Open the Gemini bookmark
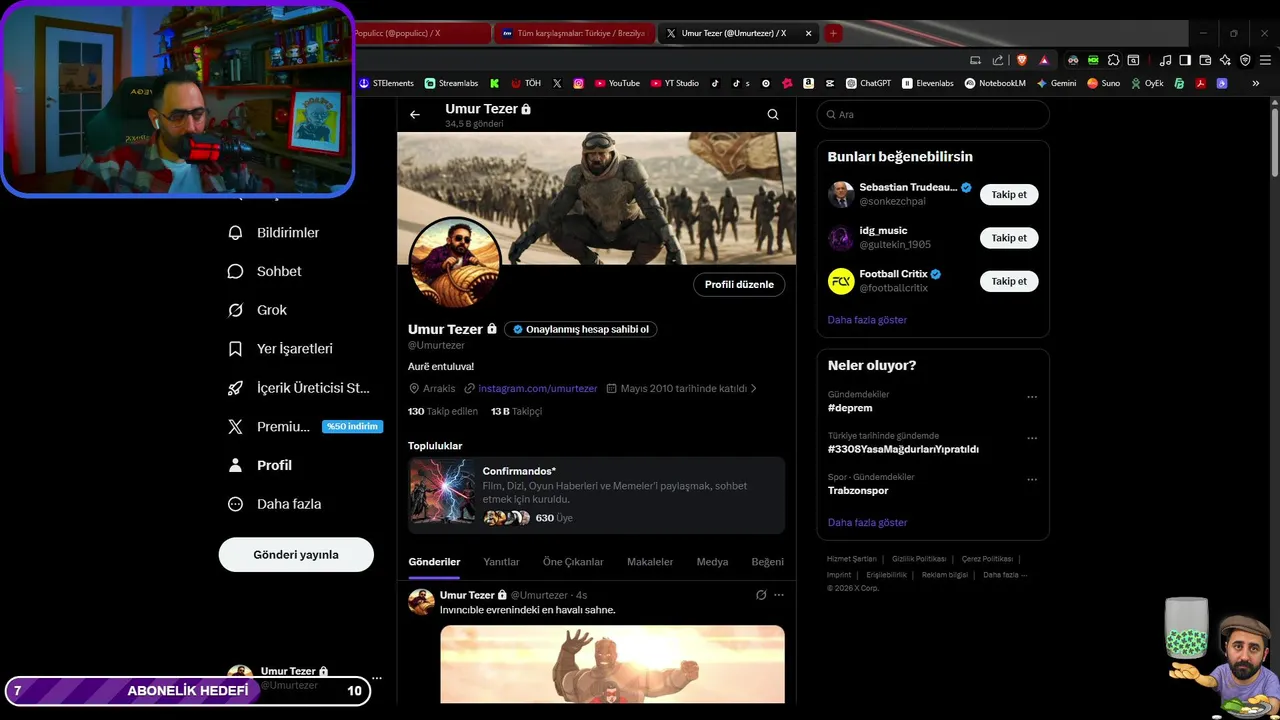Image resolution: width=1280 pixels, height=720 pixels. click(1056, 83)
